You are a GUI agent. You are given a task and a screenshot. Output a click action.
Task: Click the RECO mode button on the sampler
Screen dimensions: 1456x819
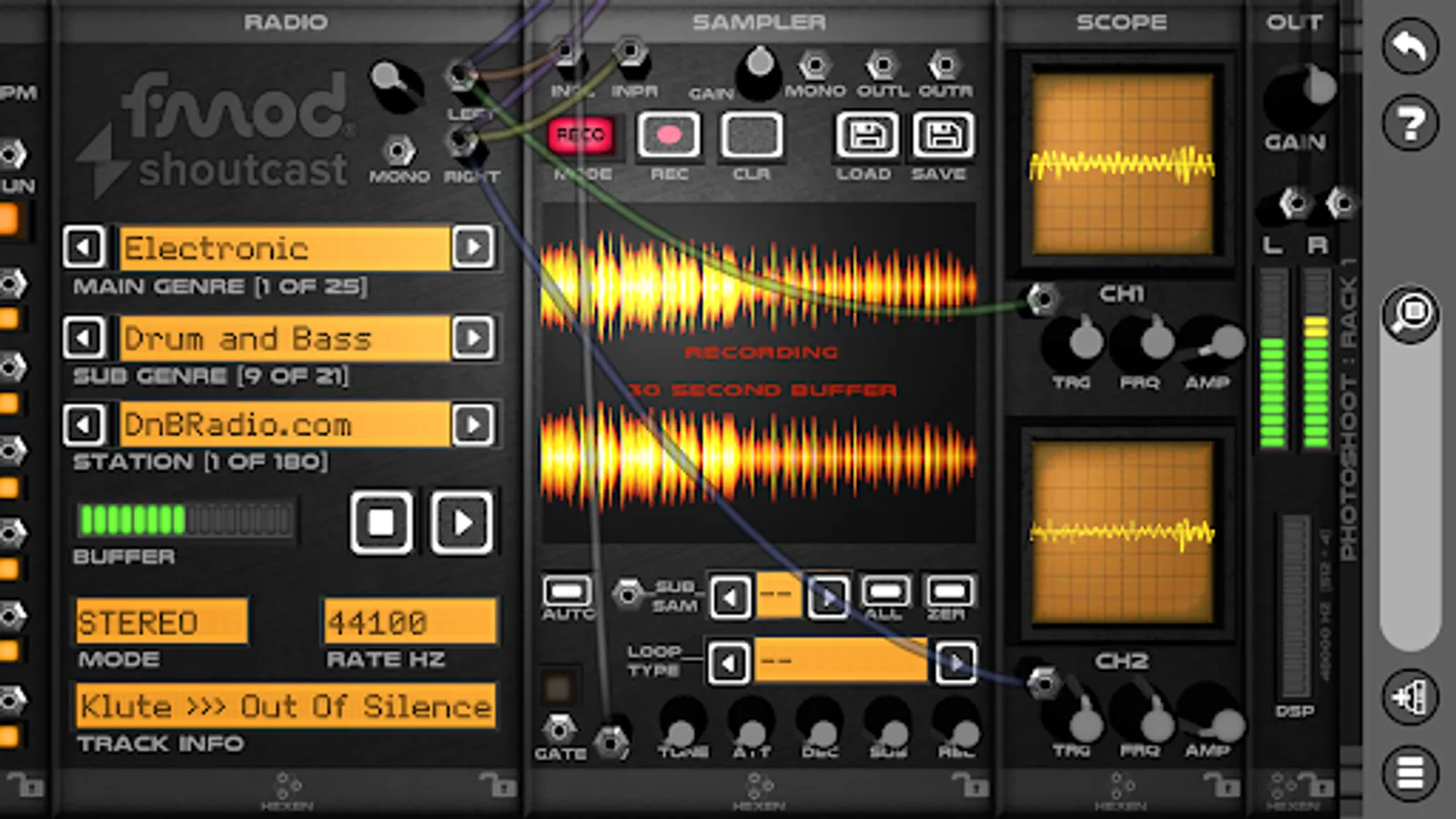pyautogui.click(x=581, y=136)
